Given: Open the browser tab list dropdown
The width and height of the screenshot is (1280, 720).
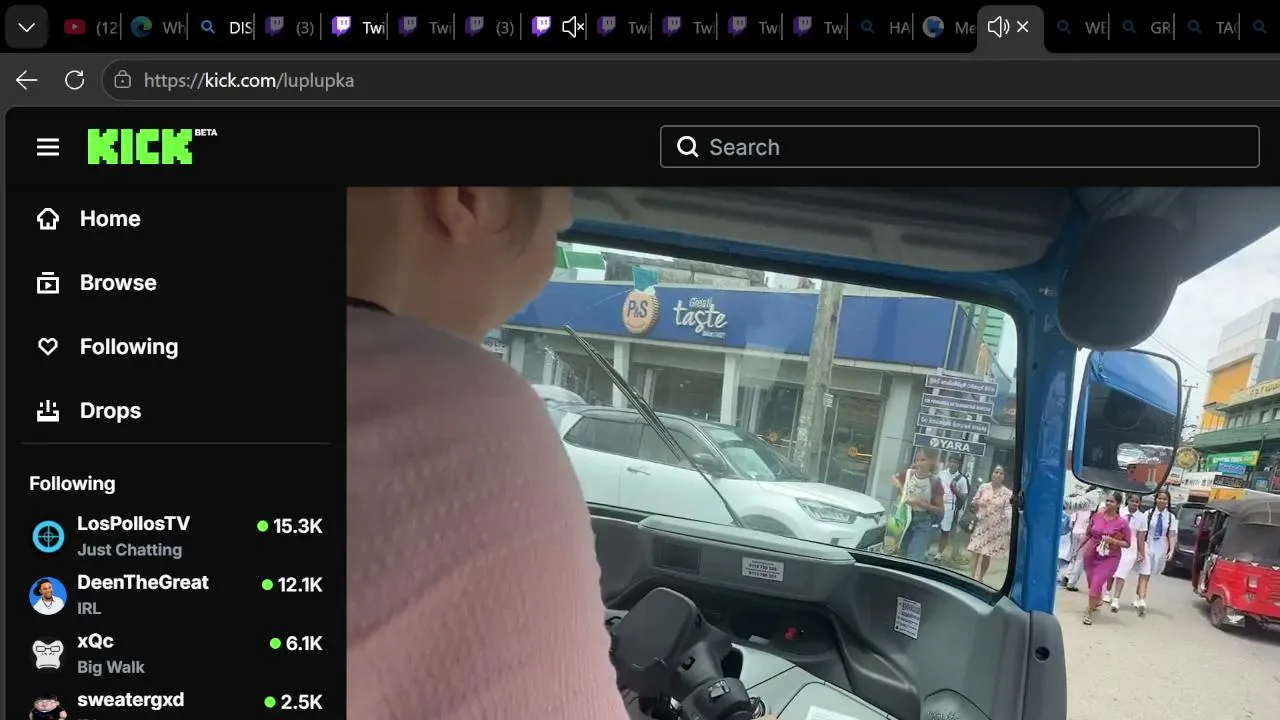Looking at the screenshot, I should click(27, 27).
